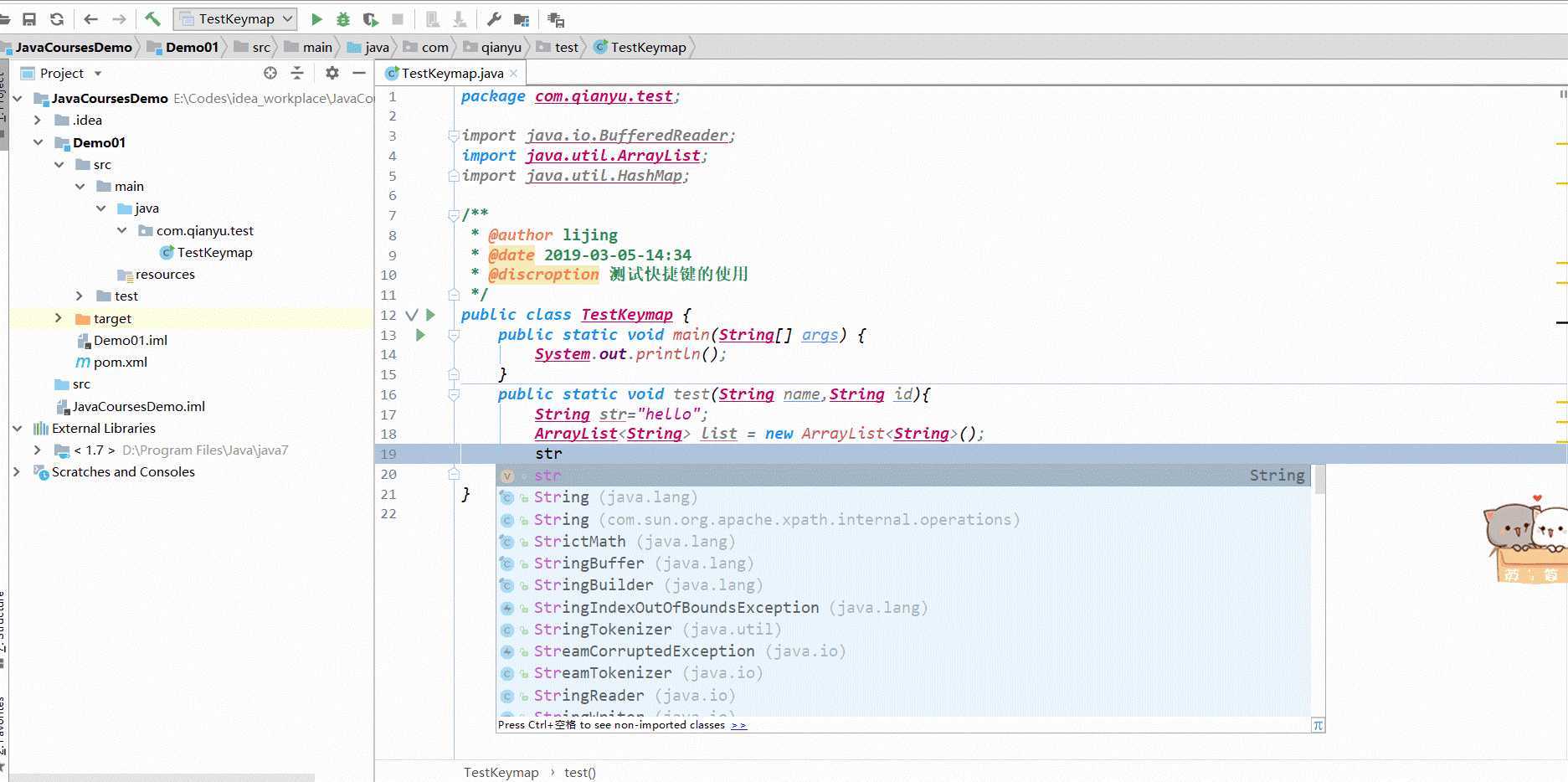Open Project panel gear options
The width and height of the screenshot is (1568, 782).
coord(332,73)
